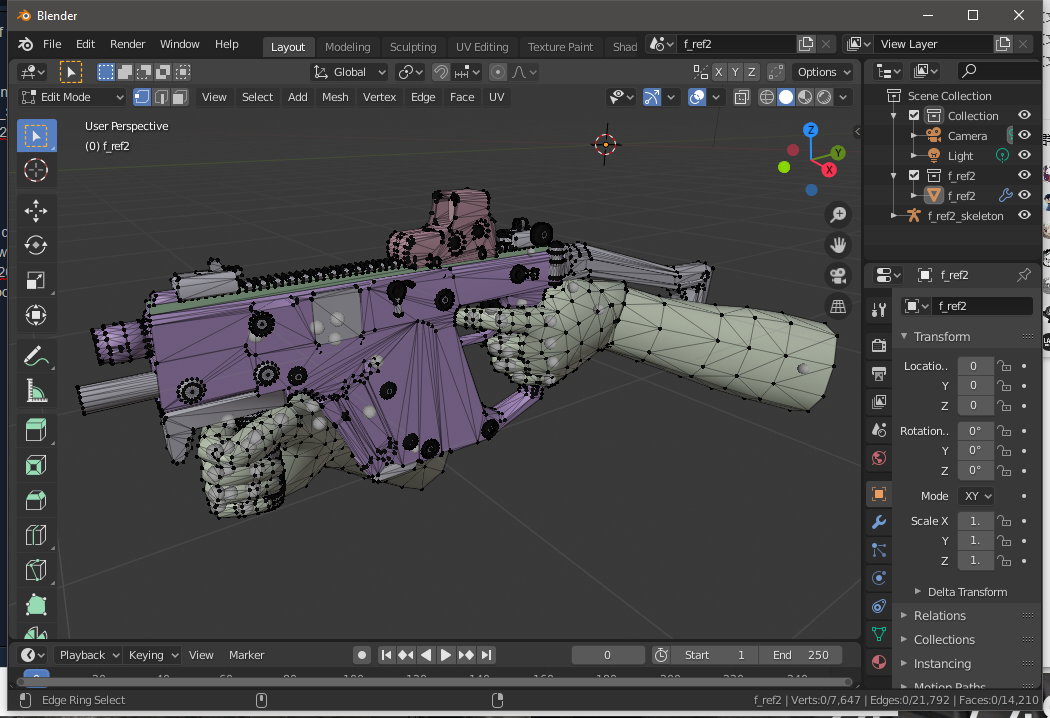Open the Mesh menu
The width and height of the screenshot is (1050, 718).
click(x=335, y=97)
